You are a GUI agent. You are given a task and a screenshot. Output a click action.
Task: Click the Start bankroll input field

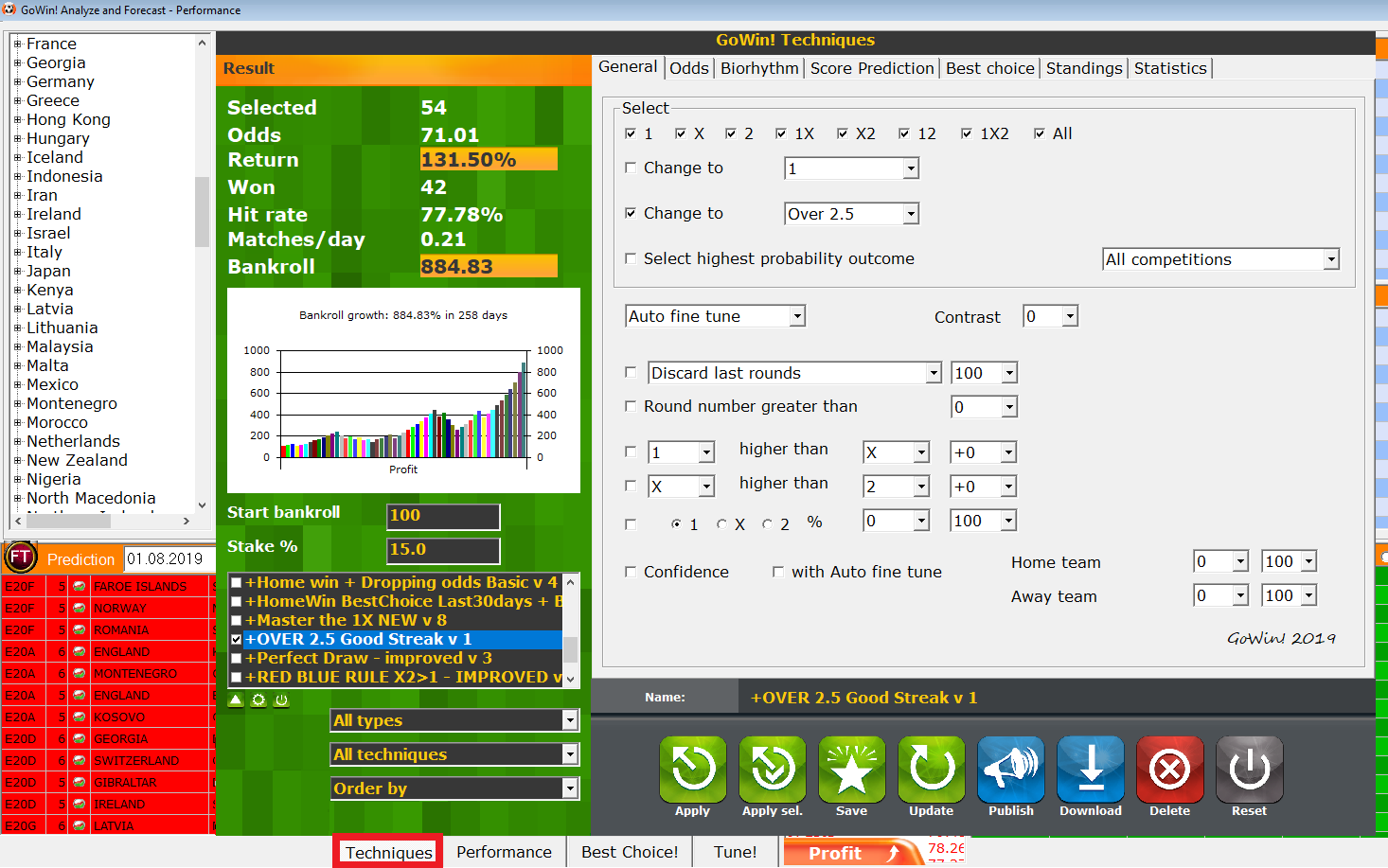[443, 516]
